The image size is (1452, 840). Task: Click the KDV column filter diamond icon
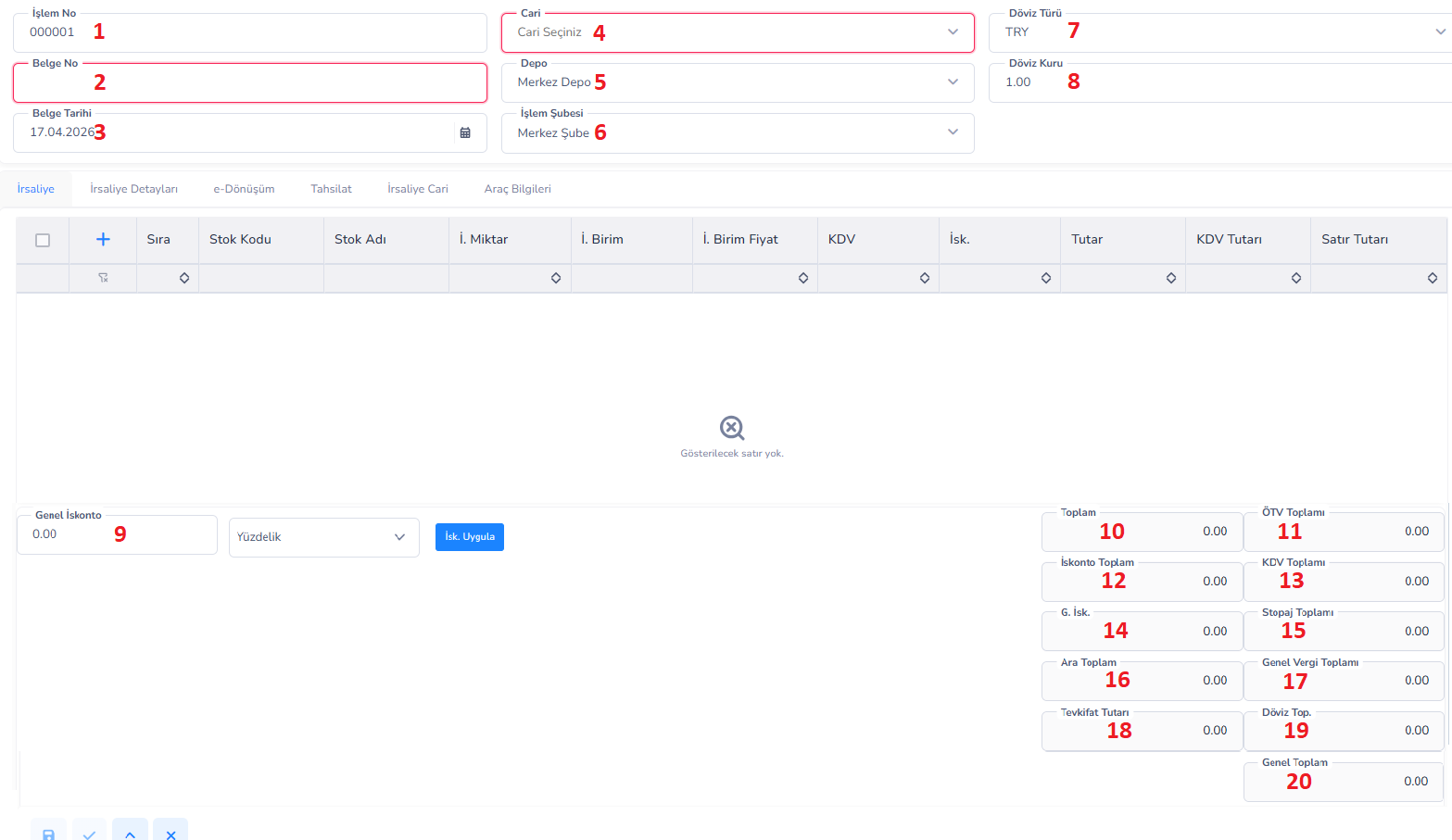(924, 278)
